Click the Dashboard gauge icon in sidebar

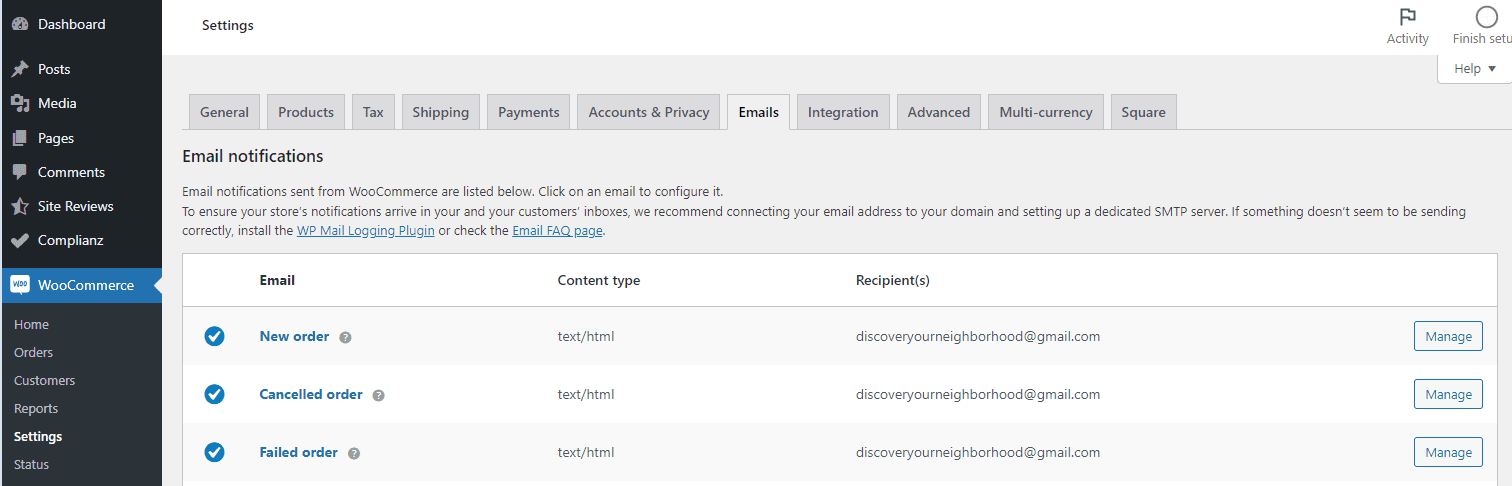click(19, 24)
